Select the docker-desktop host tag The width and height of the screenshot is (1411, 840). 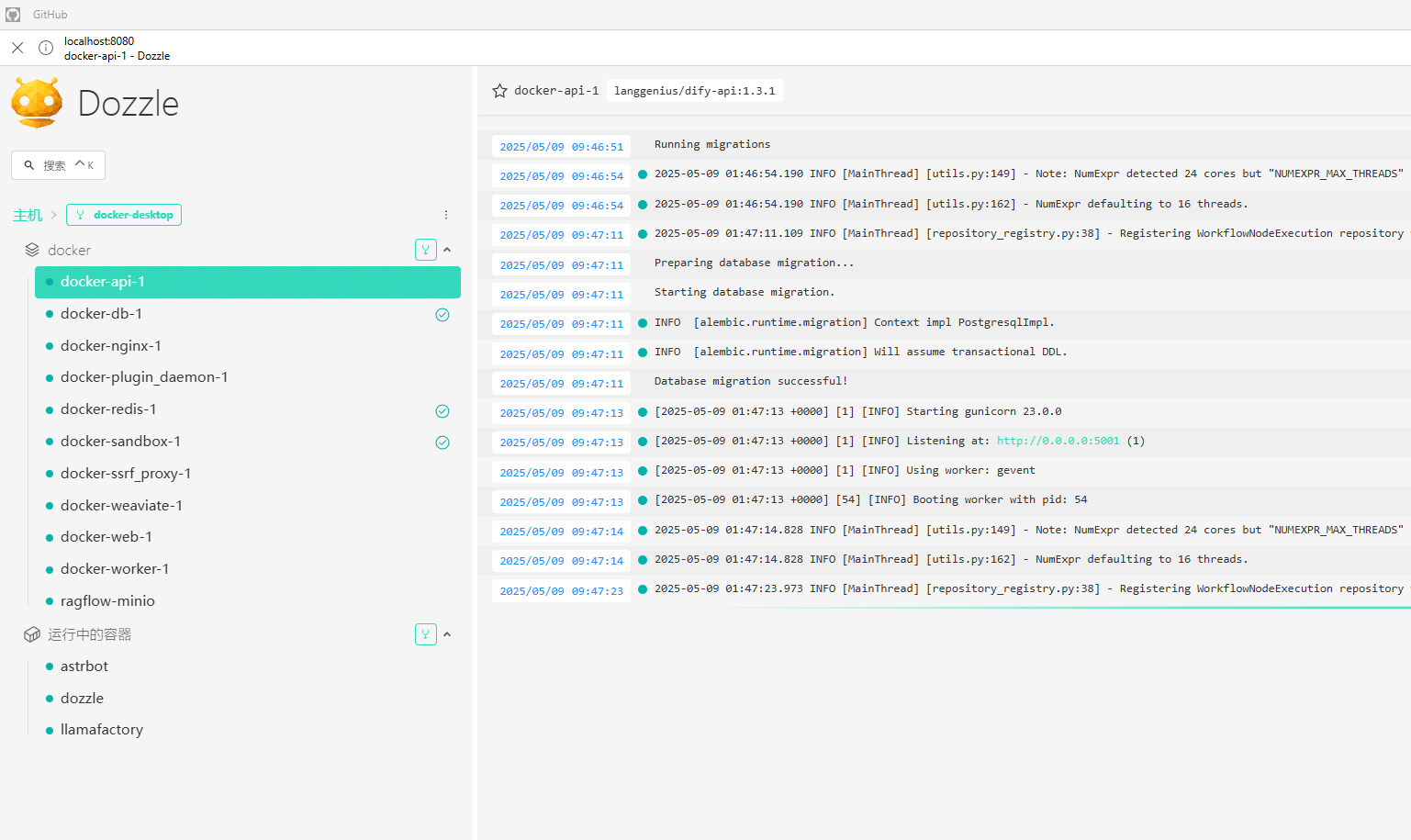pos(124,215)
